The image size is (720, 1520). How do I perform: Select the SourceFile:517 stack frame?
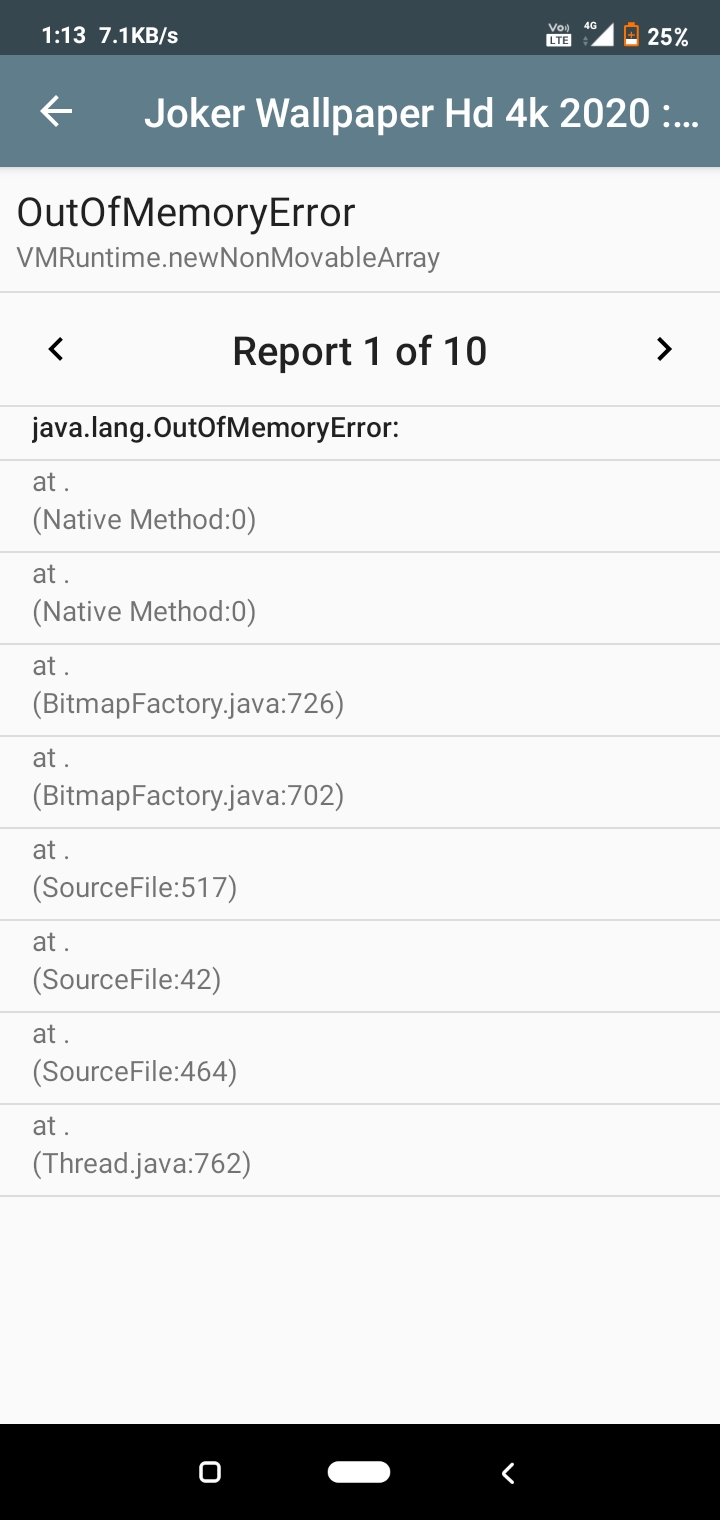(x=135, y=874)
